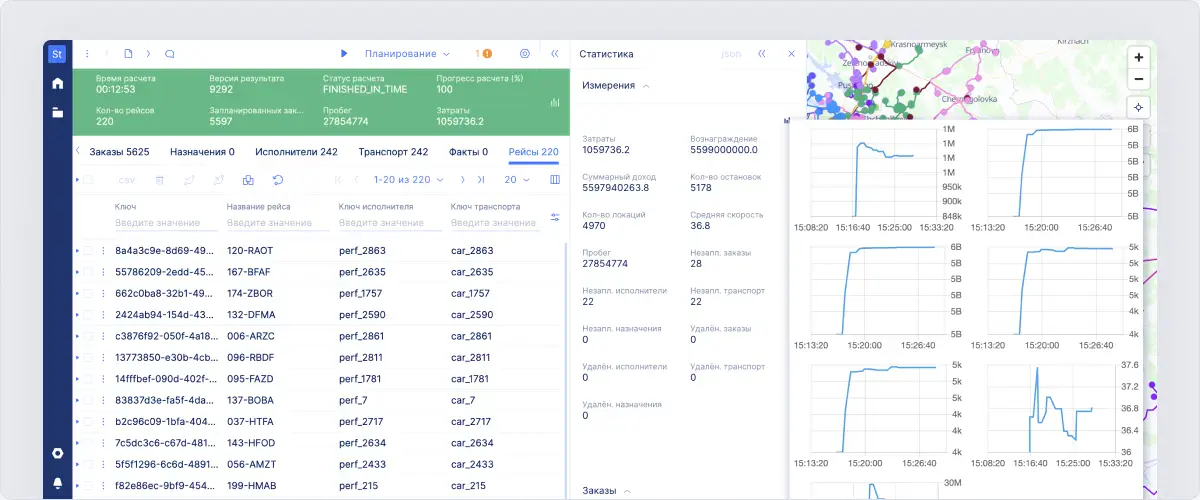The height and width of the screenshot is (500, 1200).
Task: Zoom in on the map
Action: [1138, 57]
